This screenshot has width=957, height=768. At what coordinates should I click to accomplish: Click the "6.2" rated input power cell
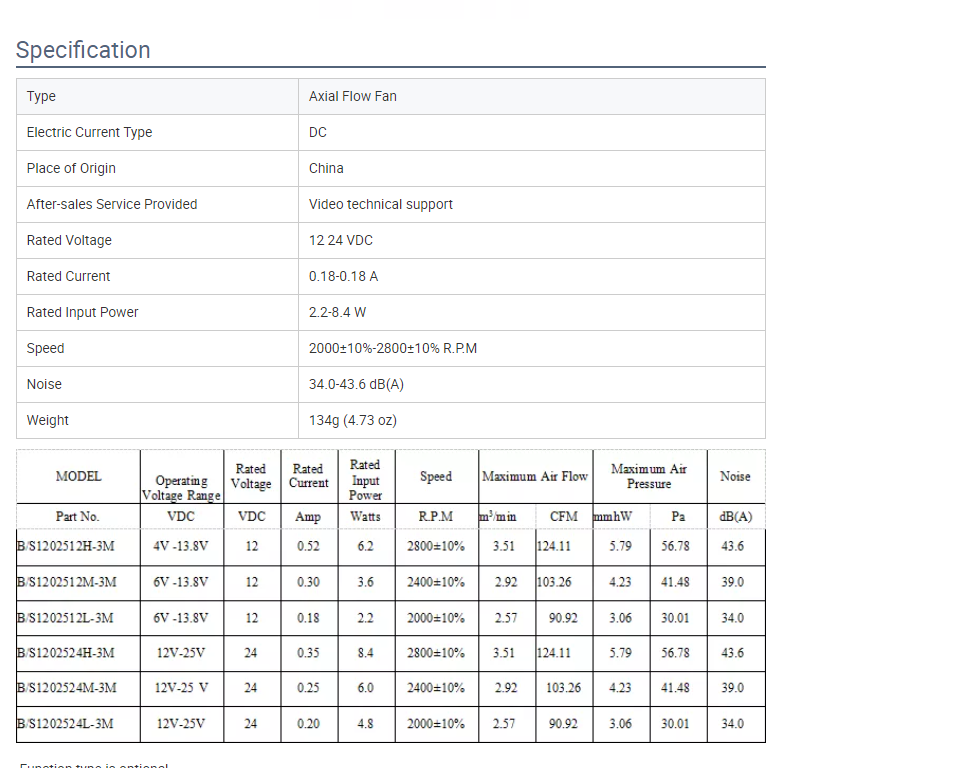(366, 546)
